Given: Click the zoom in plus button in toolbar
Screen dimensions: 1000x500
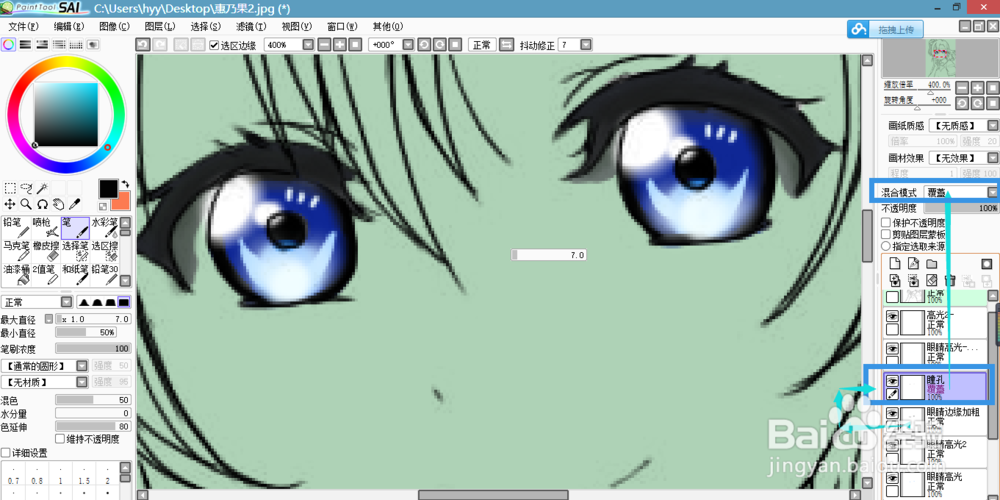Looking at the screenshot, I should (x=340, y=45).
